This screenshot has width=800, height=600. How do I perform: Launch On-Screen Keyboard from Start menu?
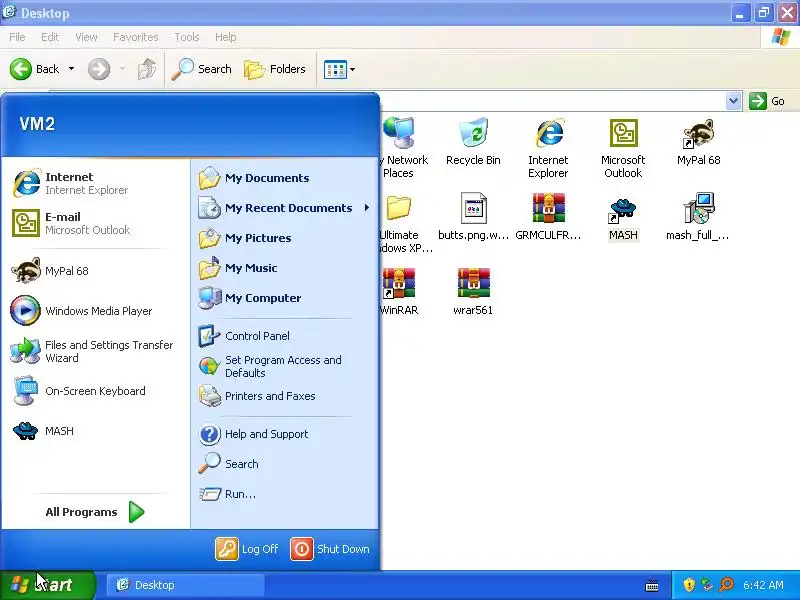point(94,391)
